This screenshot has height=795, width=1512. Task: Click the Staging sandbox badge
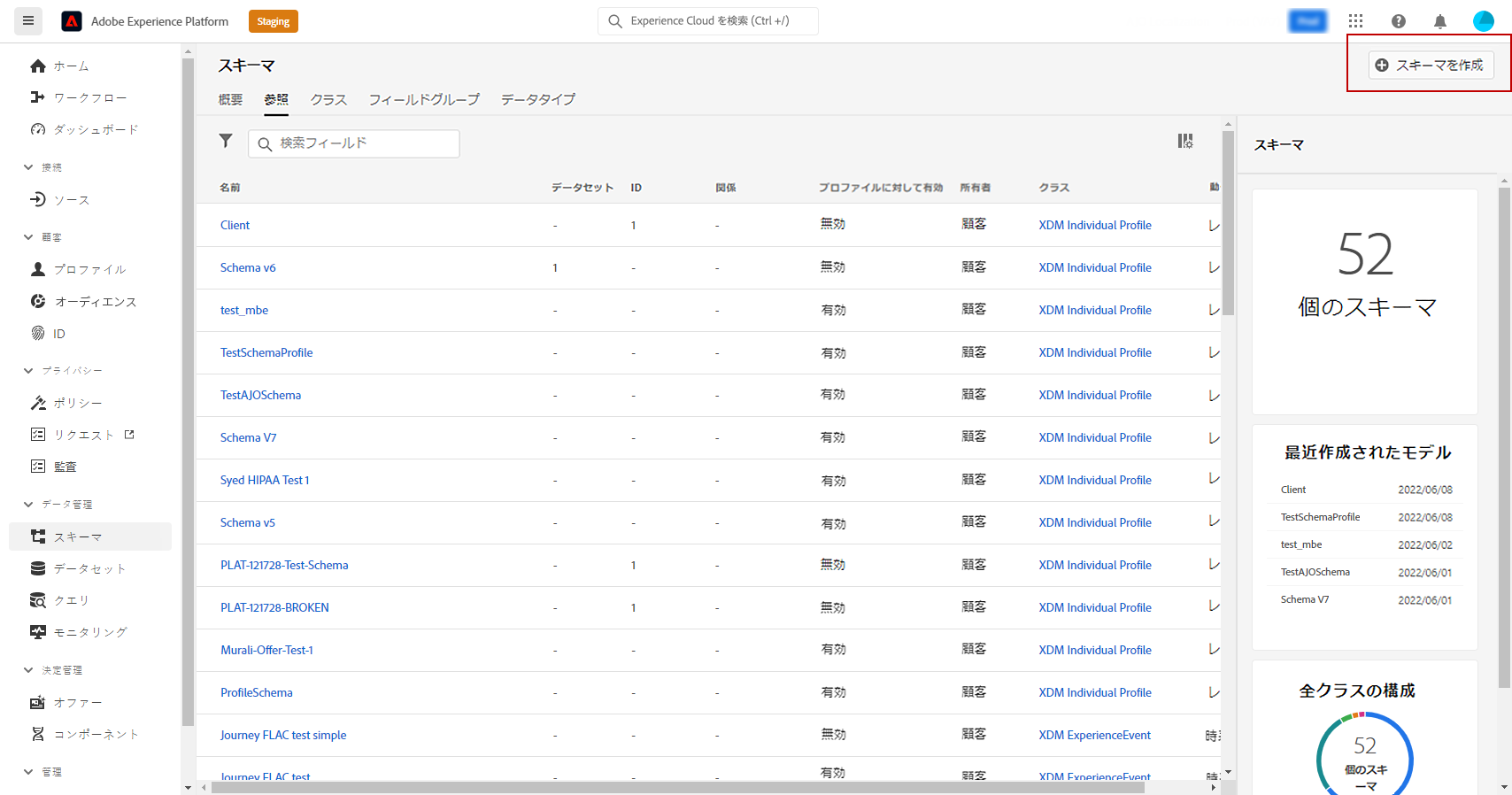tap(274, 21)
